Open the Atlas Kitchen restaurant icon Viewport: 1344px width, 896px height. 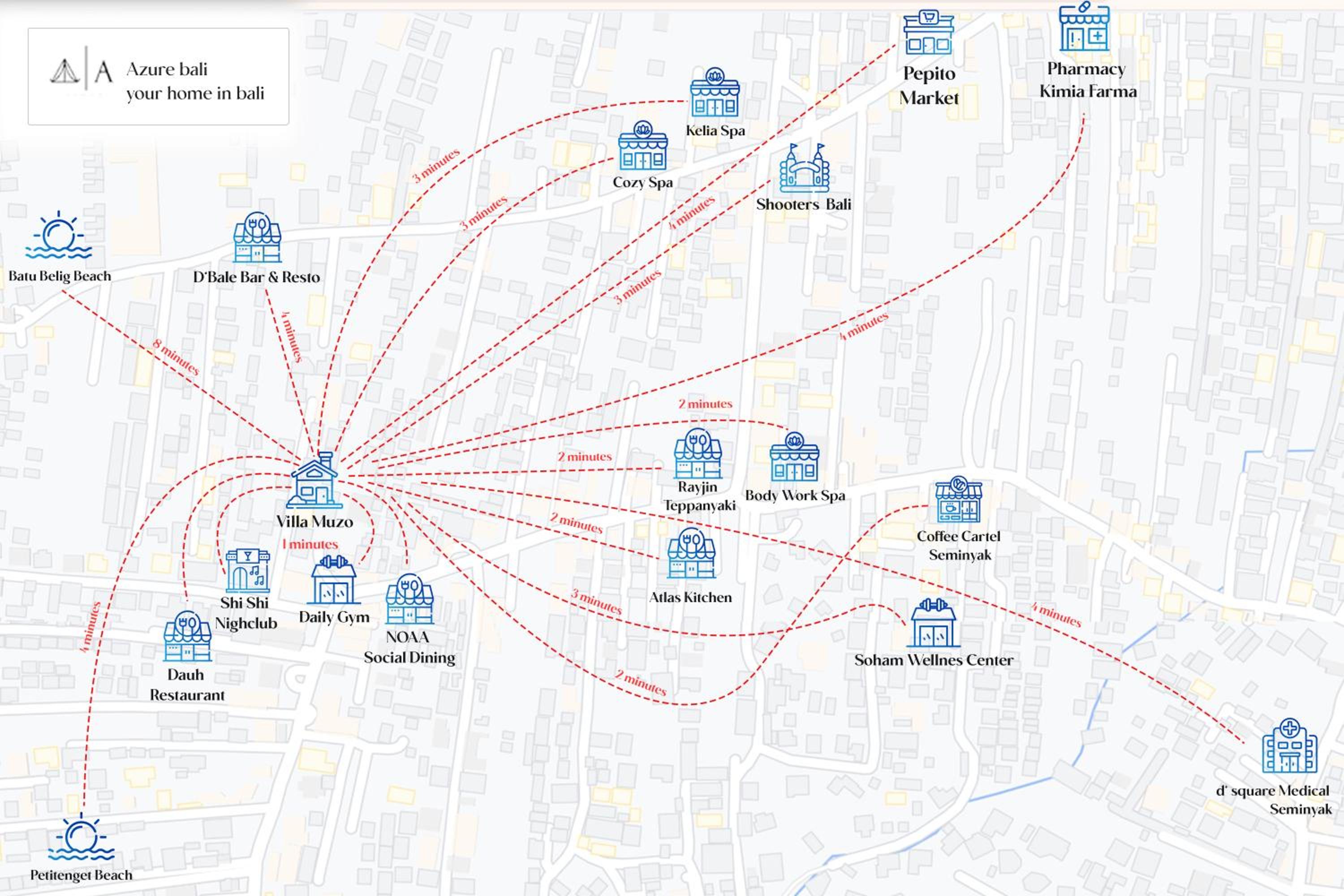tap(691, 552)
